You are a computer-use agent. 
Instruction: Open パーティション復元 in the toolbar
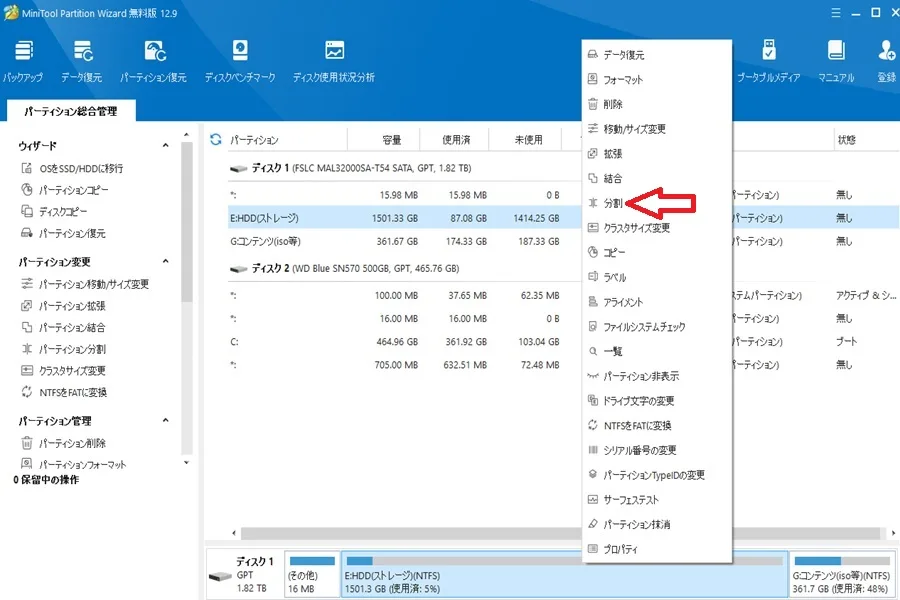click(153, 61)
